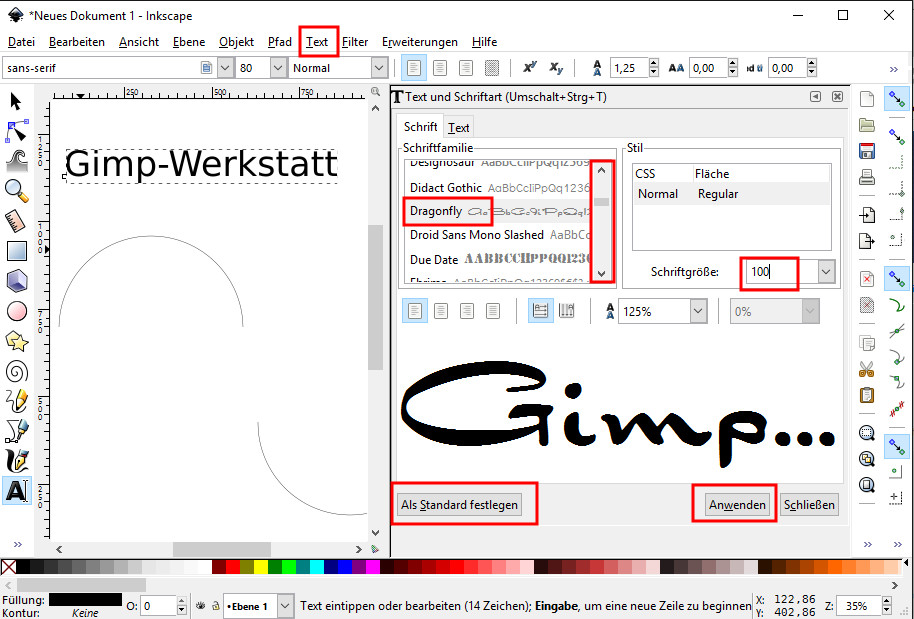Open line spacing 125% dropdown
This screenshot has height=619, width=914.
pos(698,311)
